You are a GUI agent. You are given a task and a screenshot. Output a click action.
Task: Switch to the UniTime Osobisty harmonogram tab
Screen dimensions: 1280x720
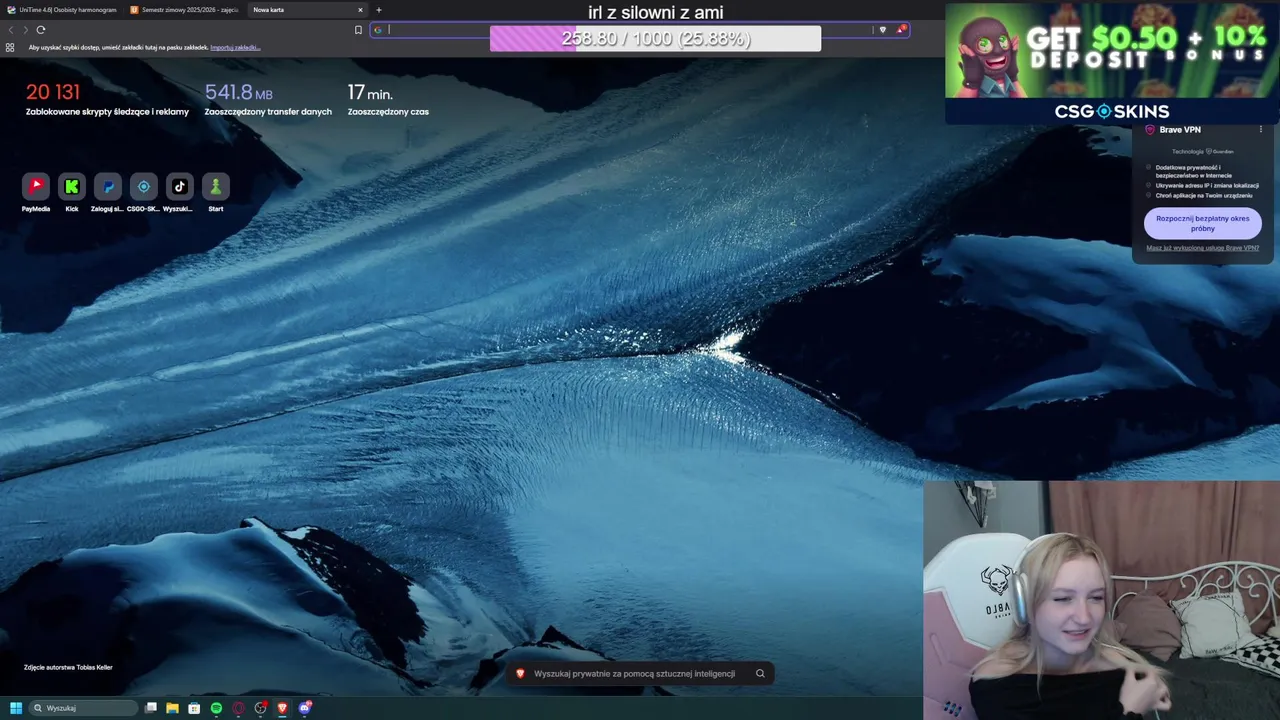(62, 10)
